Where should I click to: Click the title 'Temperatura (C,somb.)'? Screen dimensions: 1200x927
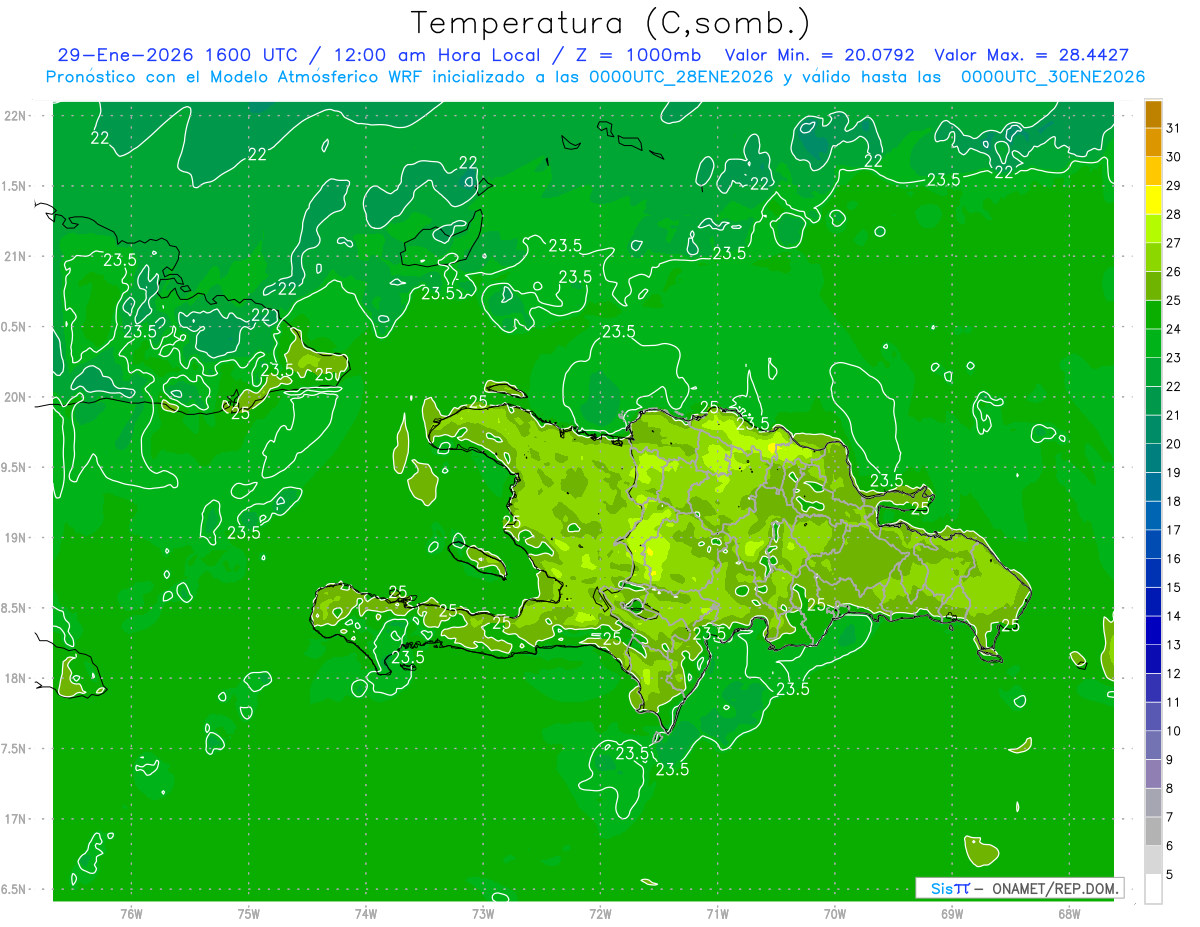tap(610, 23)
